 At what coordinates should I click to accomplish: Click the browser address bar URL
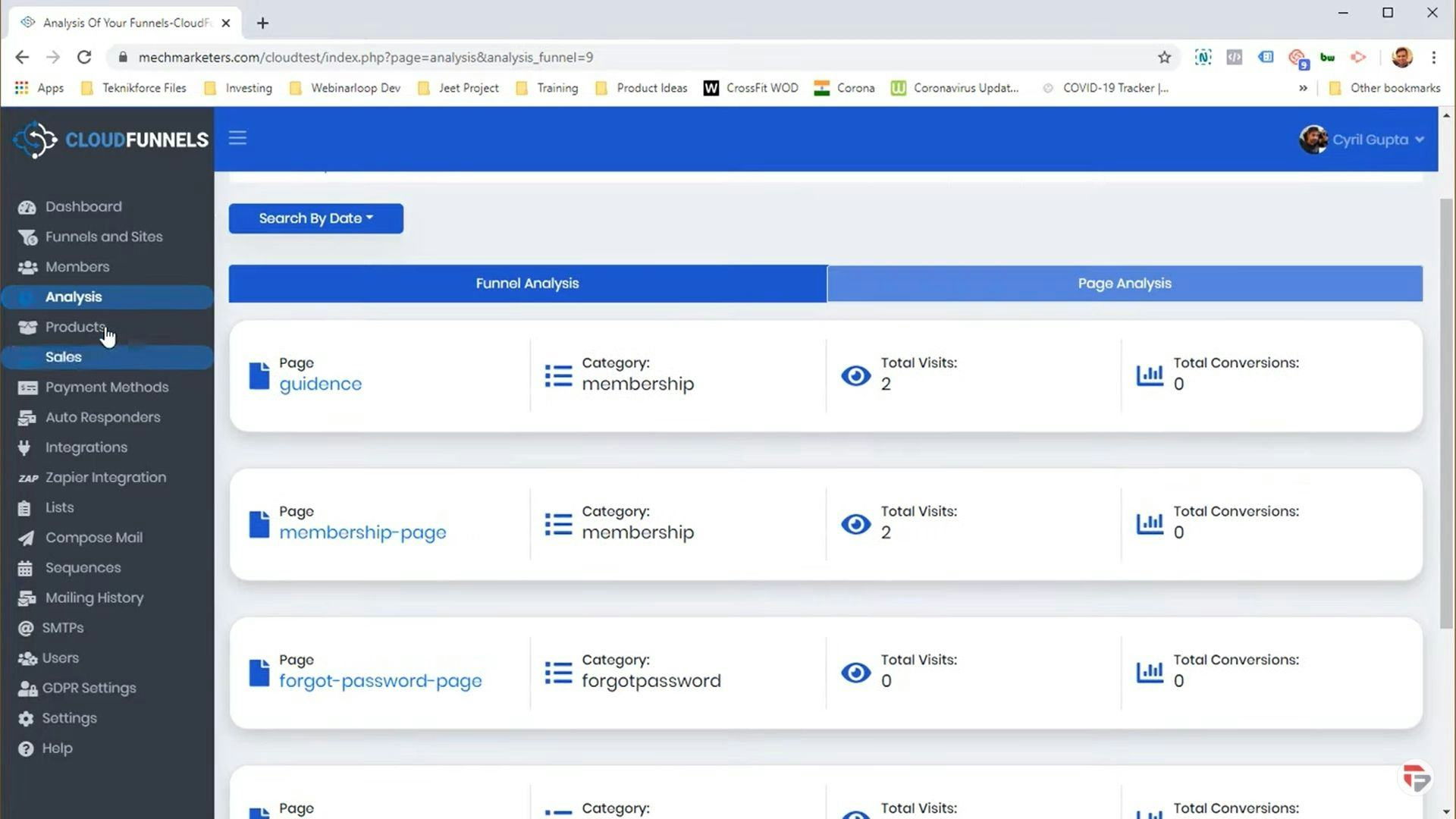point(366,57)
